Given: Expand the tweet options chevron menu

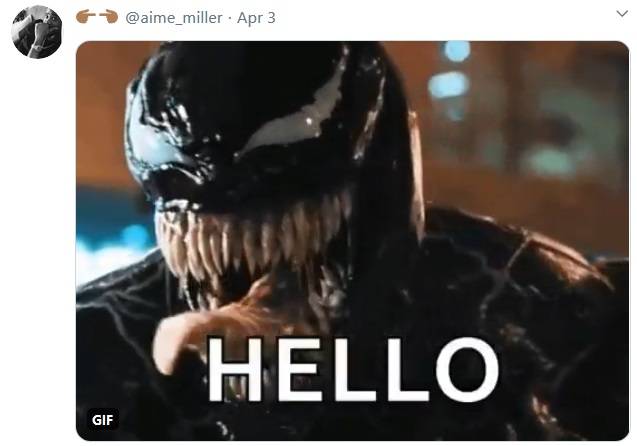Looking at the screenshot, I should coord(622,14).
